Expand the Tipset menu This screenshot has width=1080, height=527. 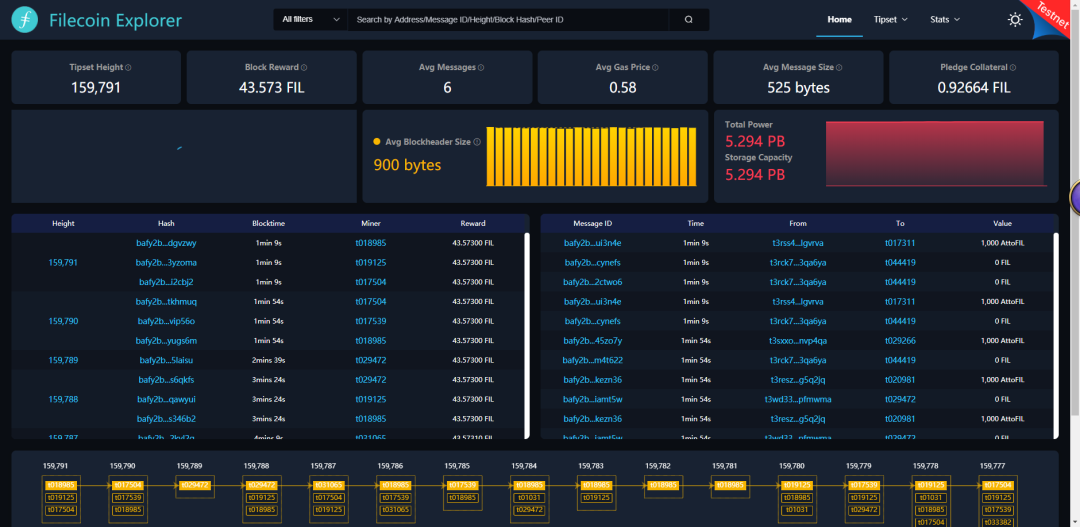(x=891, y=20)
